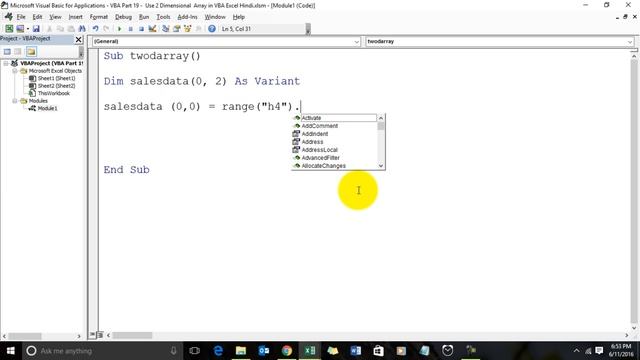This screenshot has width=640, height=360.
Task: Choose AddressLocal in the autocomplete list
Action: tap(335, 150)
